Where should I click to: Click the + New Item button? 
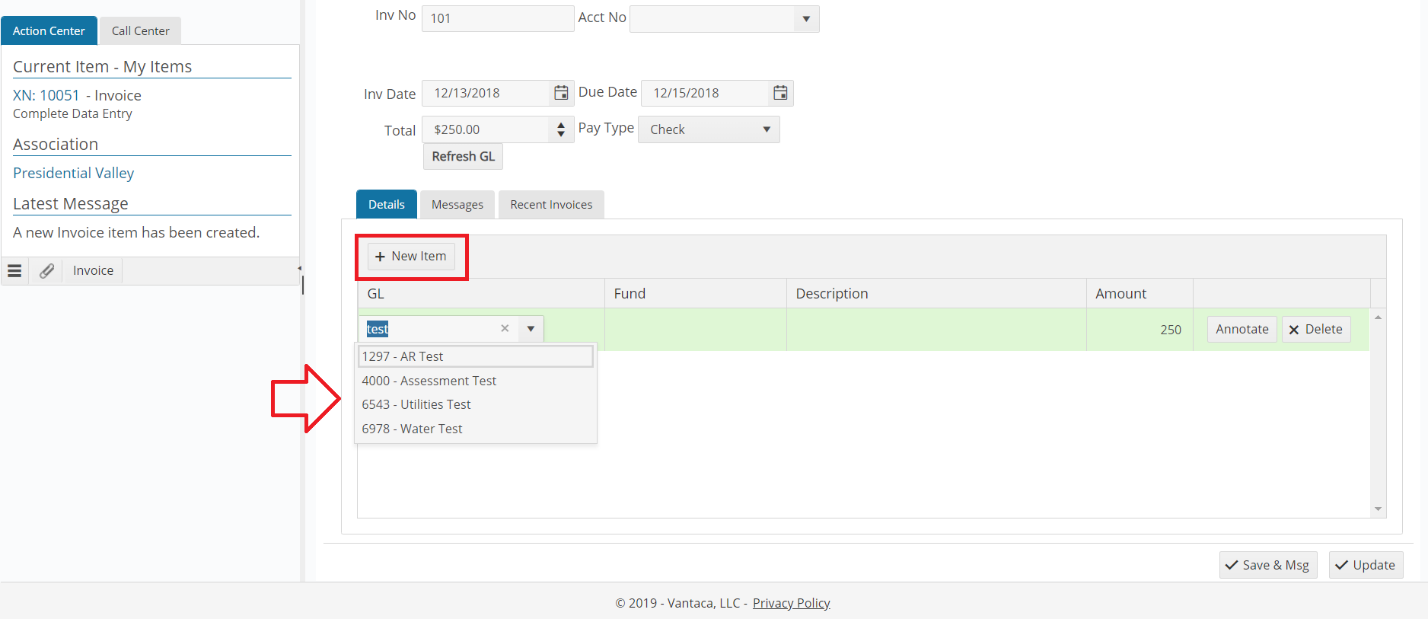411,256
